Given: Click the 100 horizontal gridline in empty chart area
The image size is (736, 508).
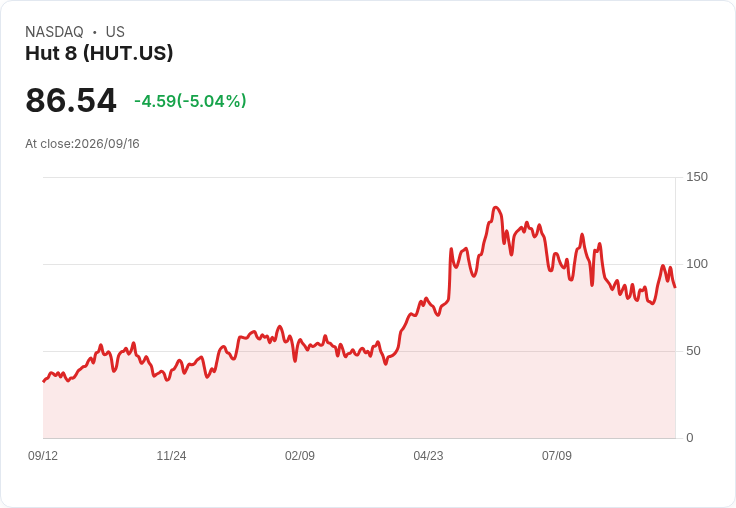Looking at the screenshot, I should [x=235, y=264].
